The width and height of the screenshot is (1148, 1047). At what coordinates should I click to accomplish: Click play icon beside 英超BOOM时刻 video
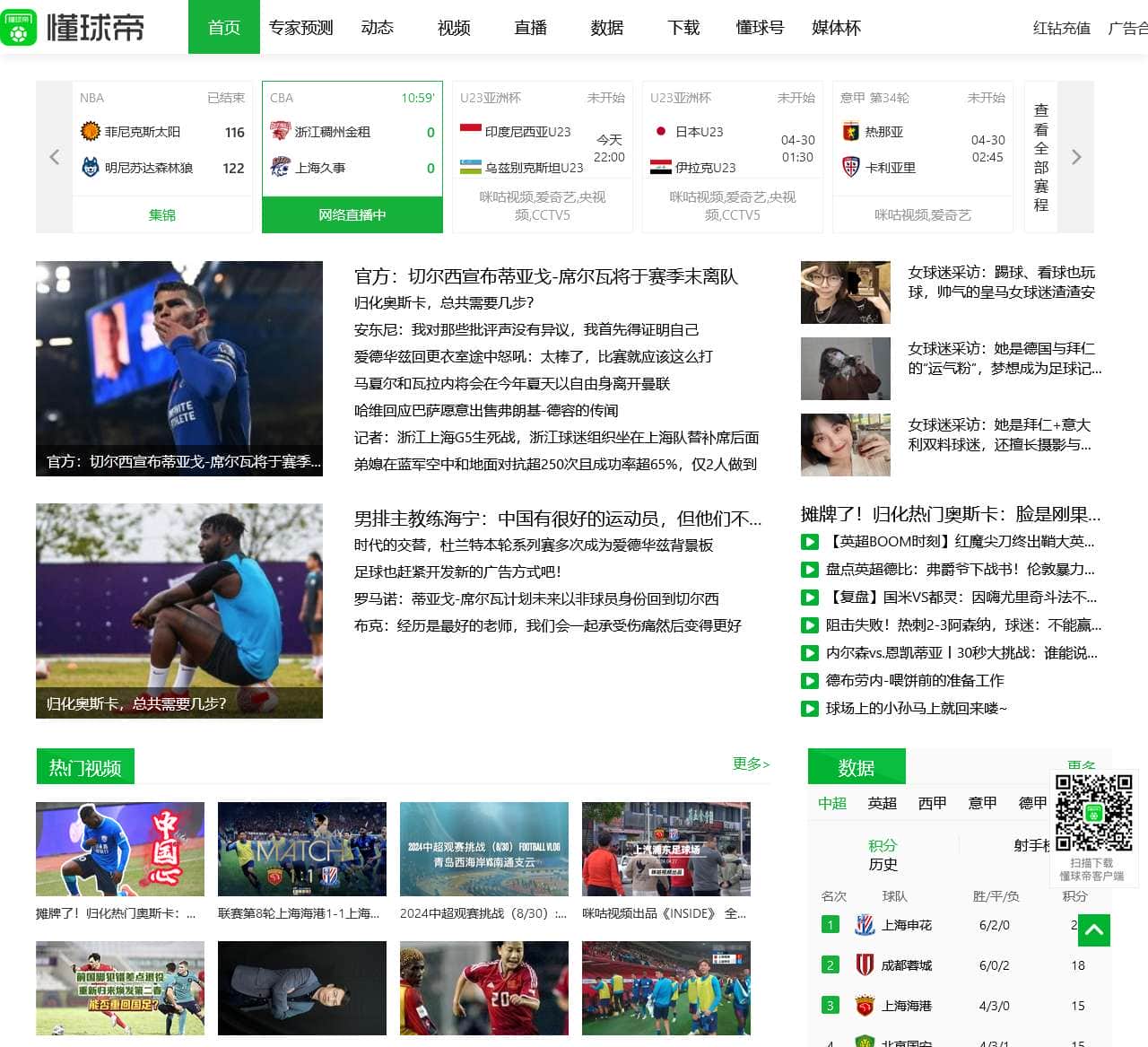809,542
